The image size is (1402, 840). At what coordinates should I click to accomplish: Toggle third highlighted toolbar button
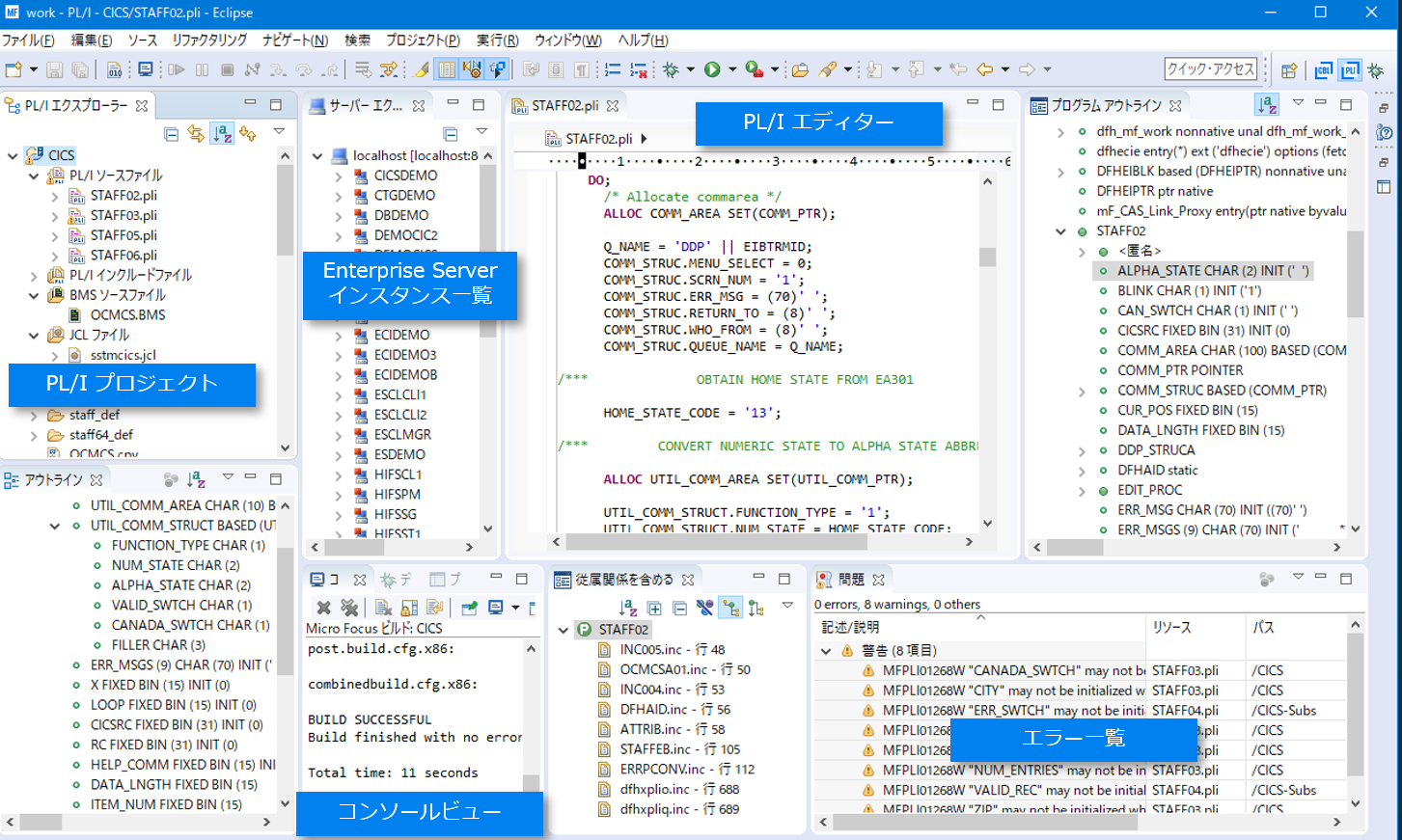pos(497,69)
